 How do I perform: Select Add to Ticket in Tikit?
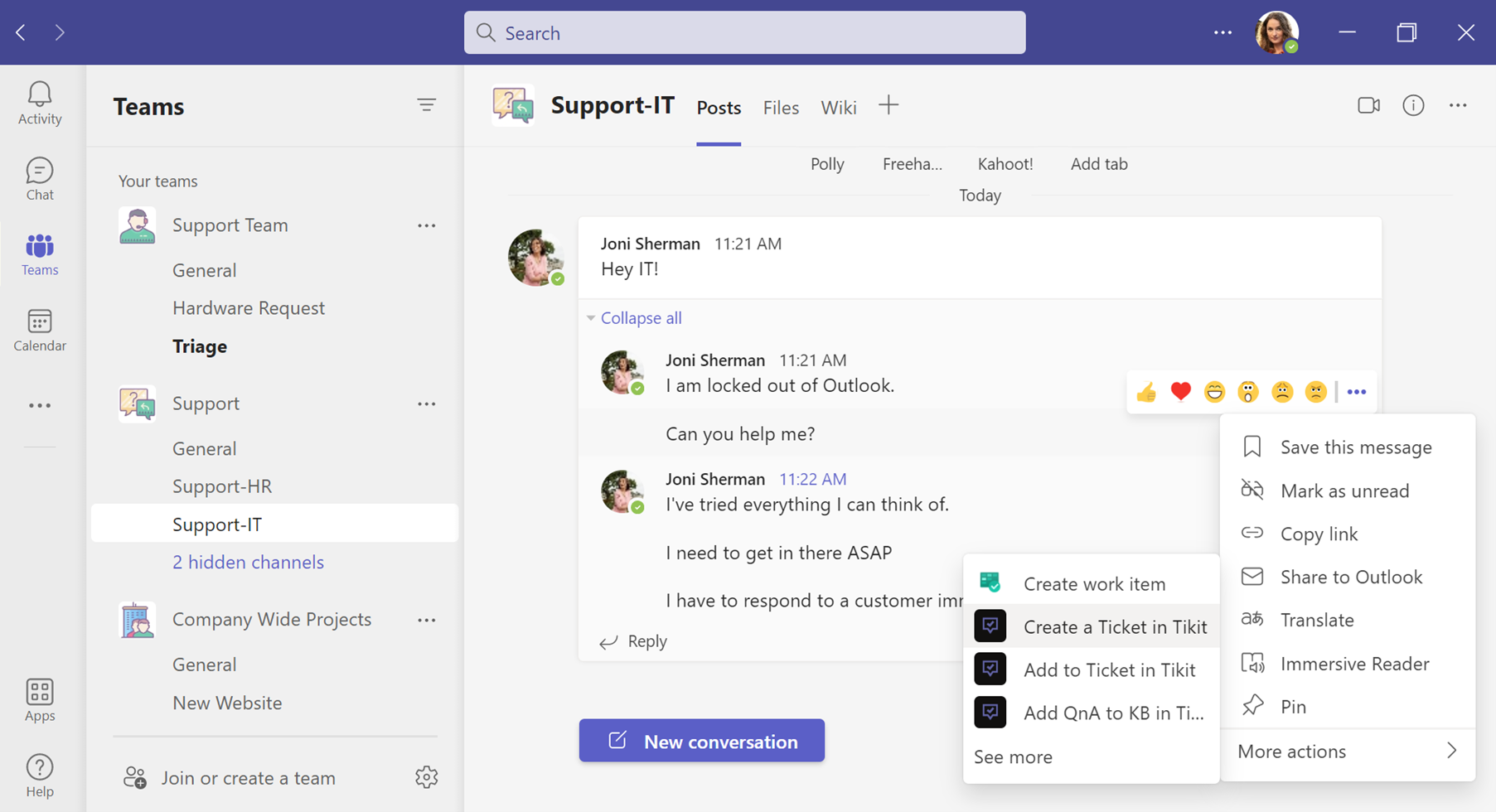pos(1091,669)
